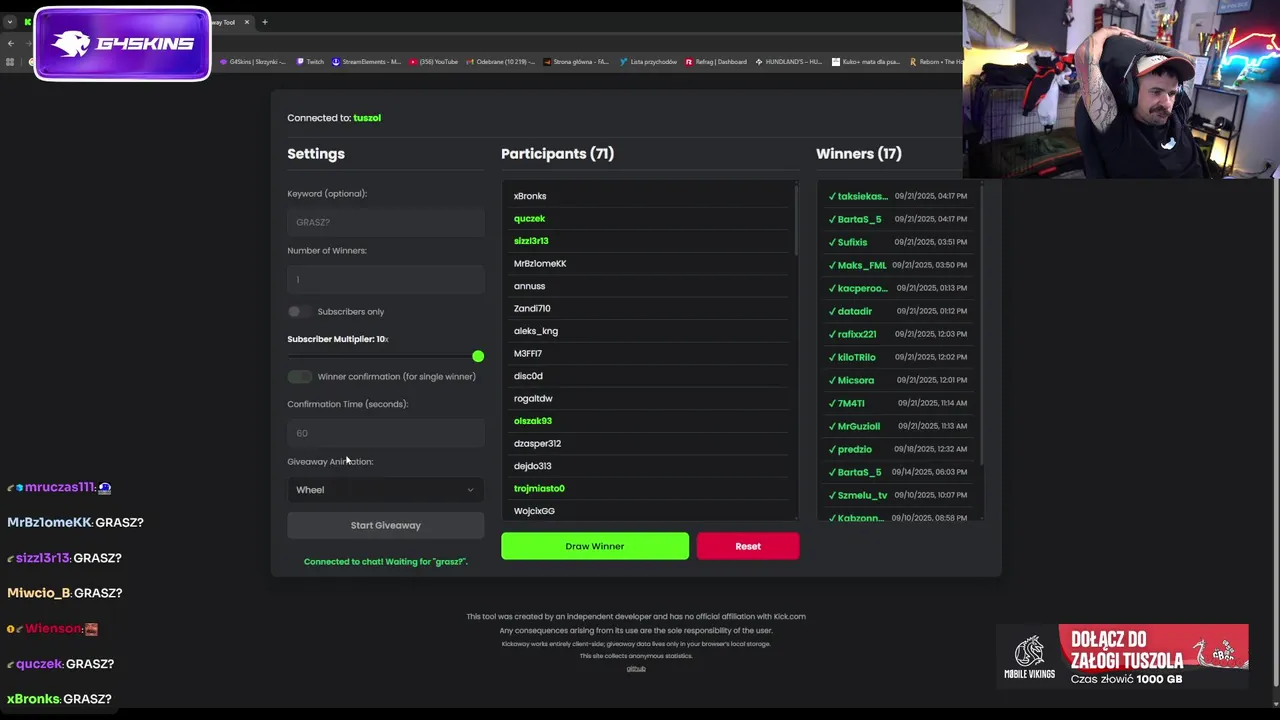The height and width of the screenshot is (720, 1280).
Task: Click winner predzio entry
Action: click(x=897, y=449)
